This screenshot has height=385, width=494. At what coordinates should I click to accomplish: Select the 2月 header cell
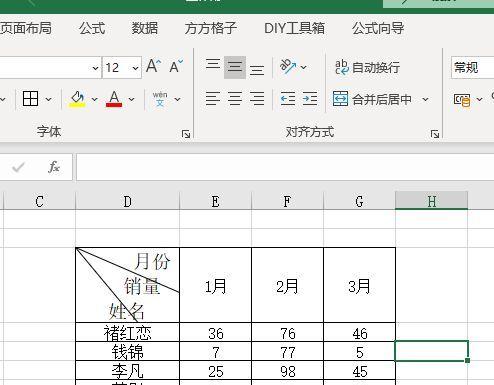287,285
